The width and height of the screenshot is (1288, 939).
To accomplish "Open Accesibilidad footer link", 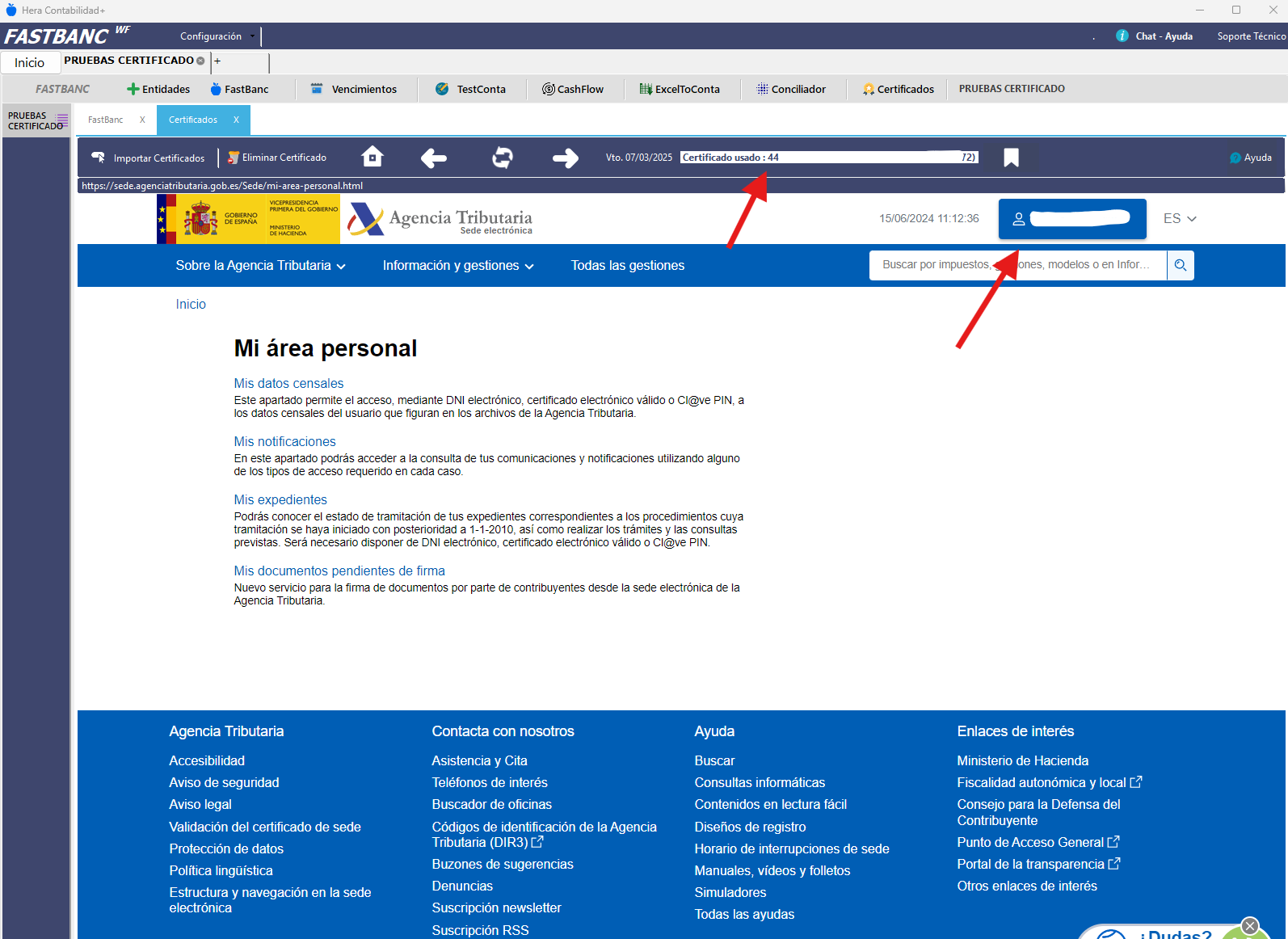I will point(207,760).
